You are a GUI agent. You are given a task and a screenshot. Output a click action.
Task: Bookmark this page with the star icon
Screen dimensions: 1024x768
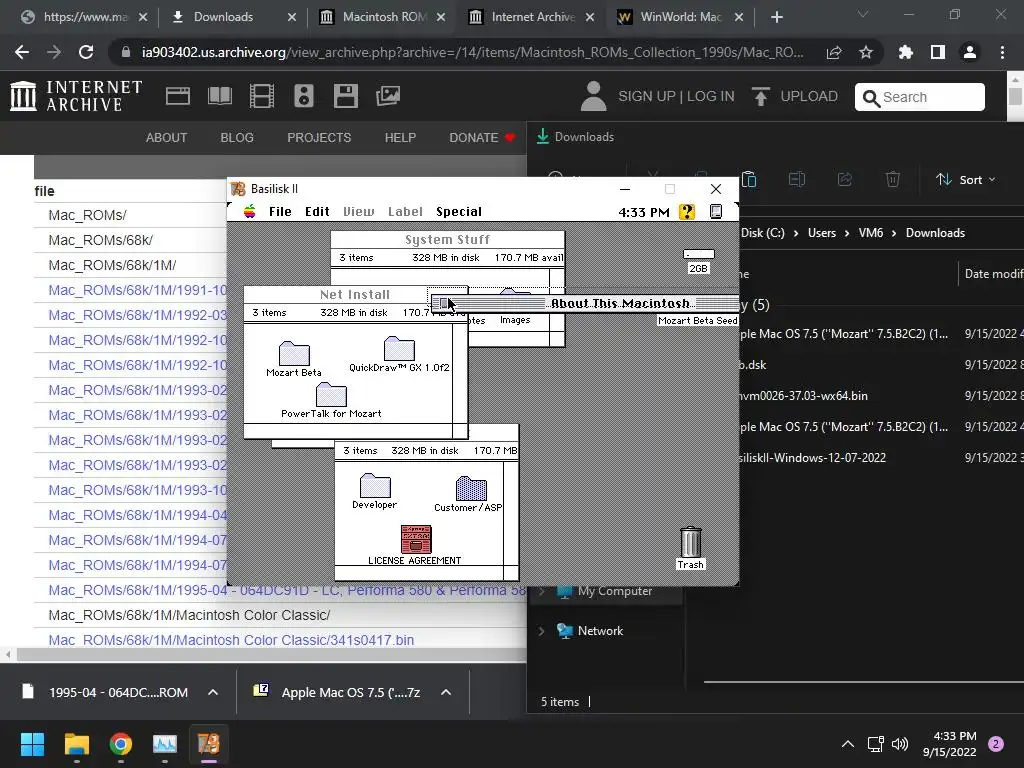click(x=866, y=52)
